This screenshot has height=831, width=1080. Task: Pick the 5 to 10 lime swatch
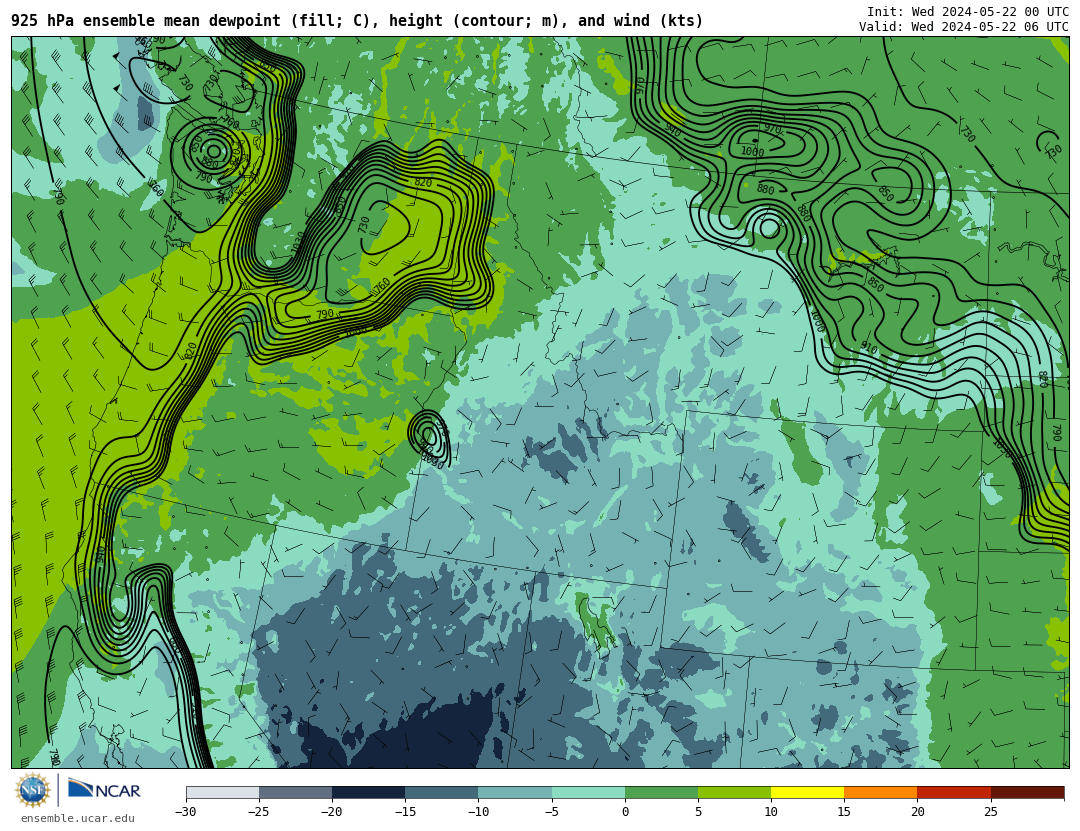[x=734, y=792]
